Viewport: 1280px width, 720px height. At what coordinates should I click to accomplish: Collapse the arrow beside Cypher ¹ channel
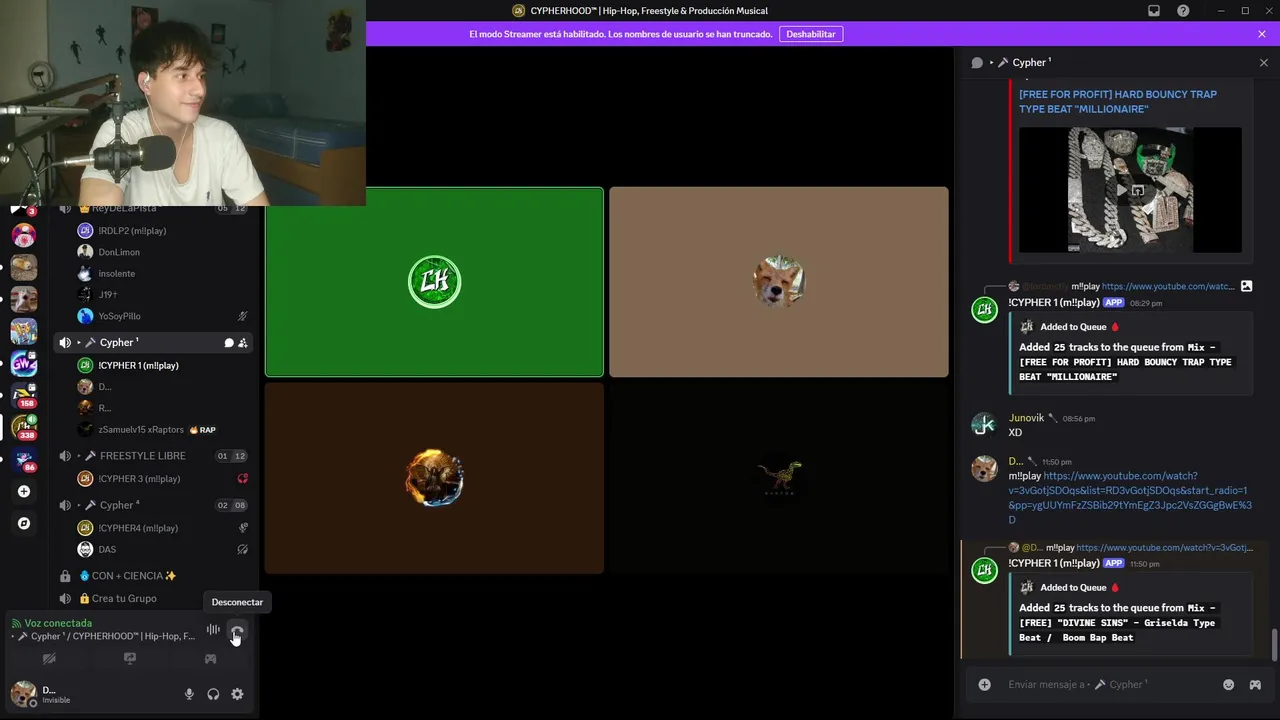pyautogui.click(x=79, y=343)
